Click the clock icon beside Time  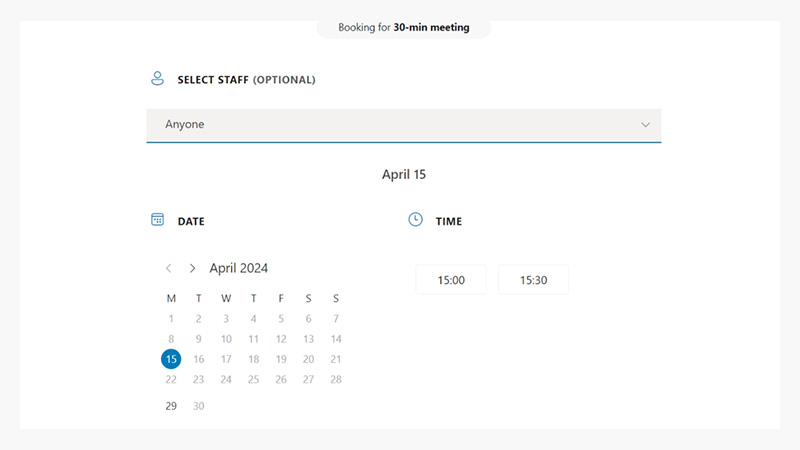pyautogui.click(x=416, y=220)
